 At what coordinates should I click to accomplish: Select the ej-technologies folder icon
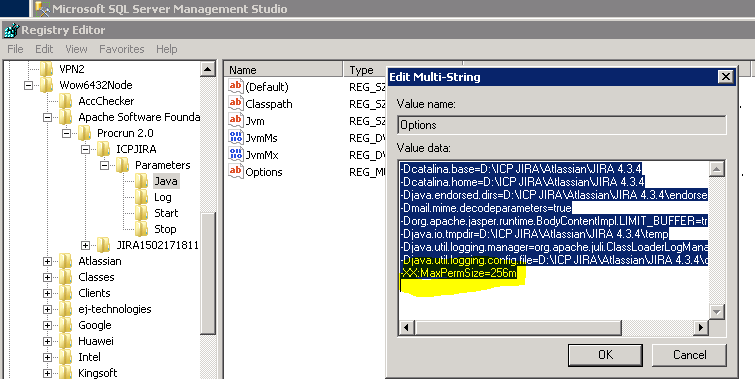pos(65,309)
